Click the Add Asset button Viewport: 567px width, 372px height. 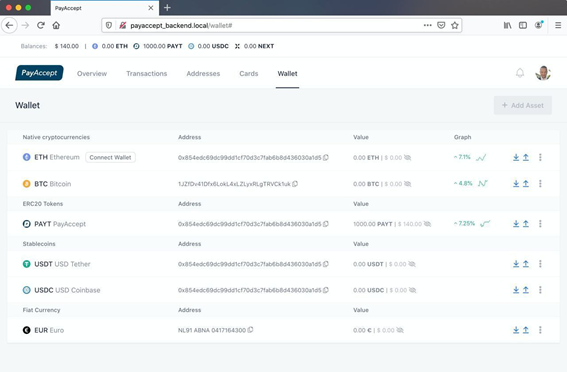[x=523, y=105]
